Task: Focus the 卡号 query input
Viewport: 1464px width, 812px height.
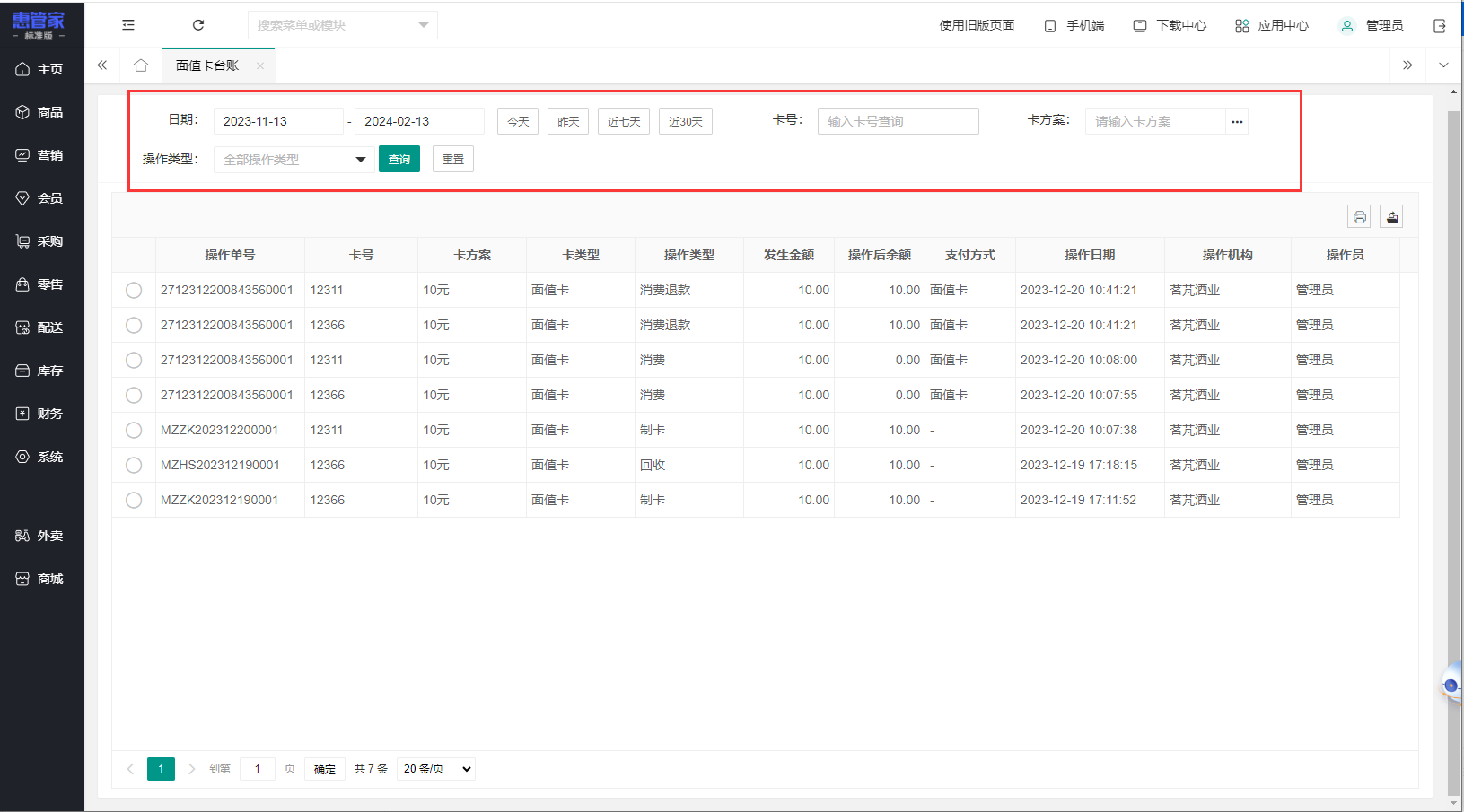Action: pos(898,121)
